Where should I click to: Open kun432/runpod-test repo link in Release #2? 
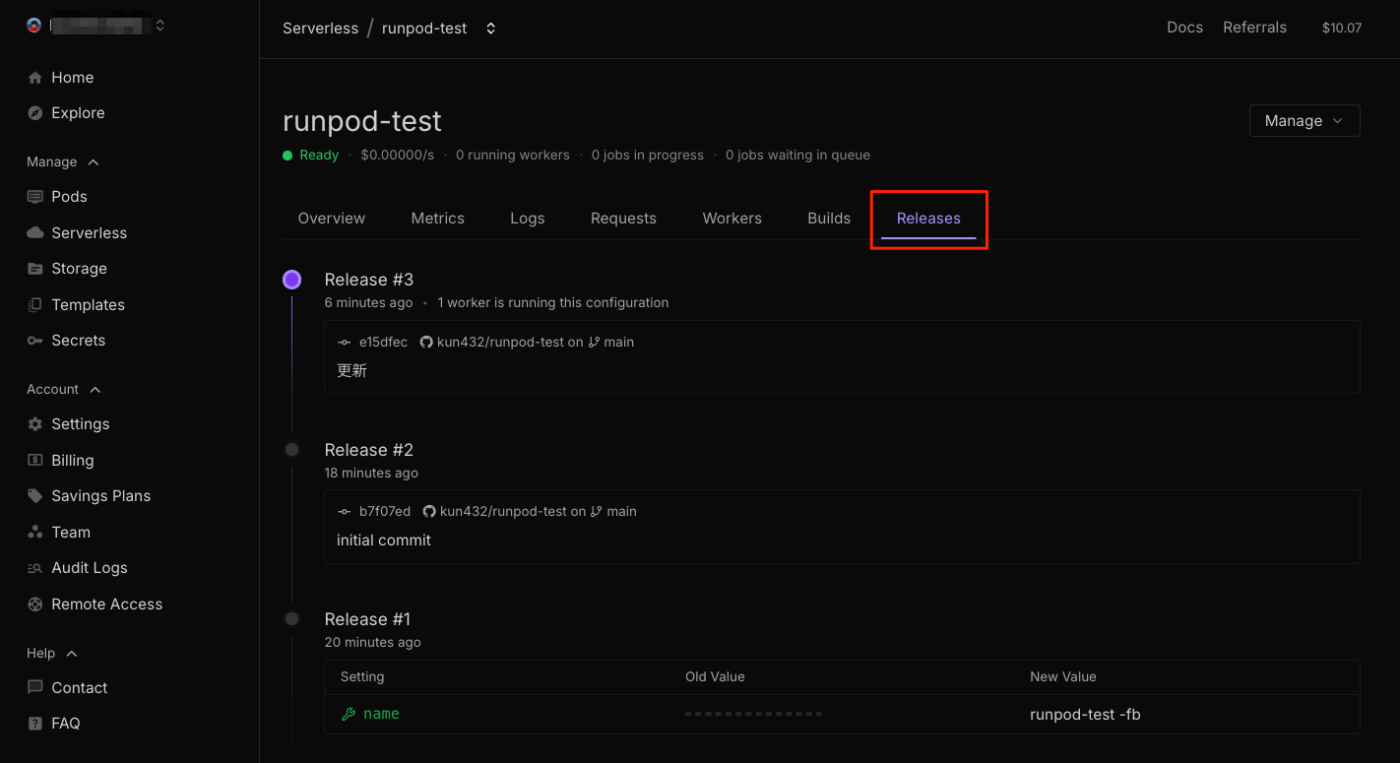pyautogui.click(x=503, y=511)
